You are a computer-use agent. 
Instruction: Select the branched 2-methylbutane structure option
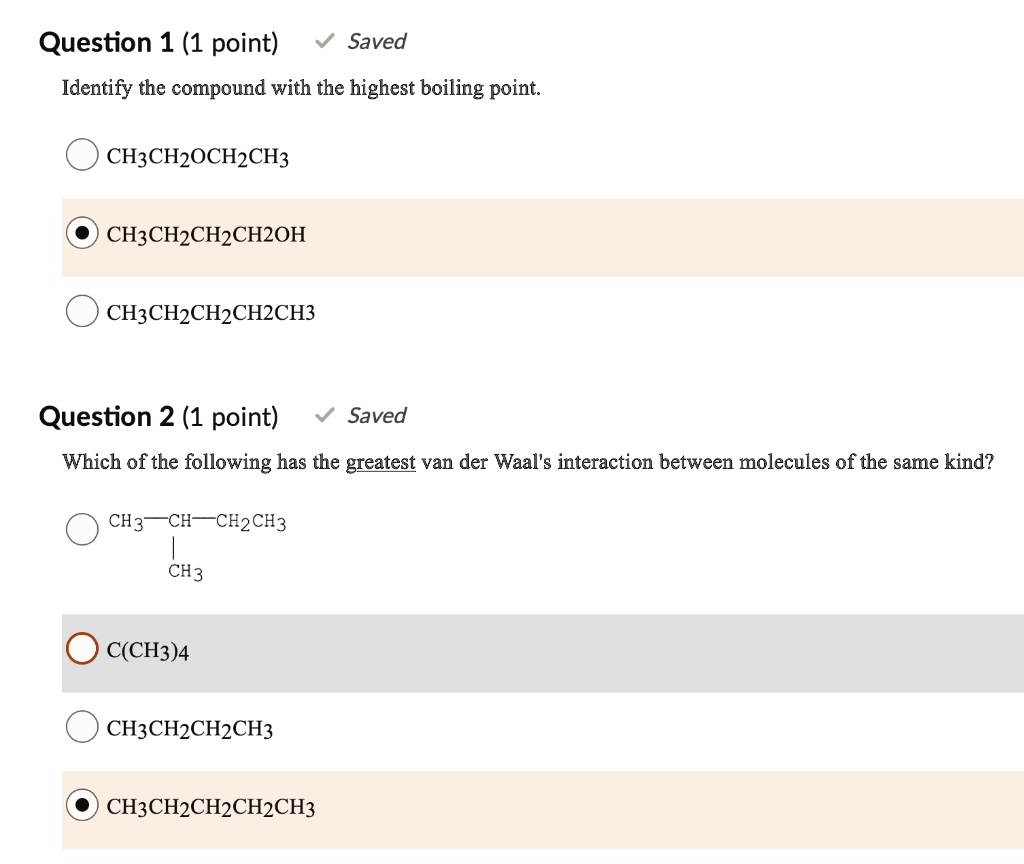(x=81, y=529)
